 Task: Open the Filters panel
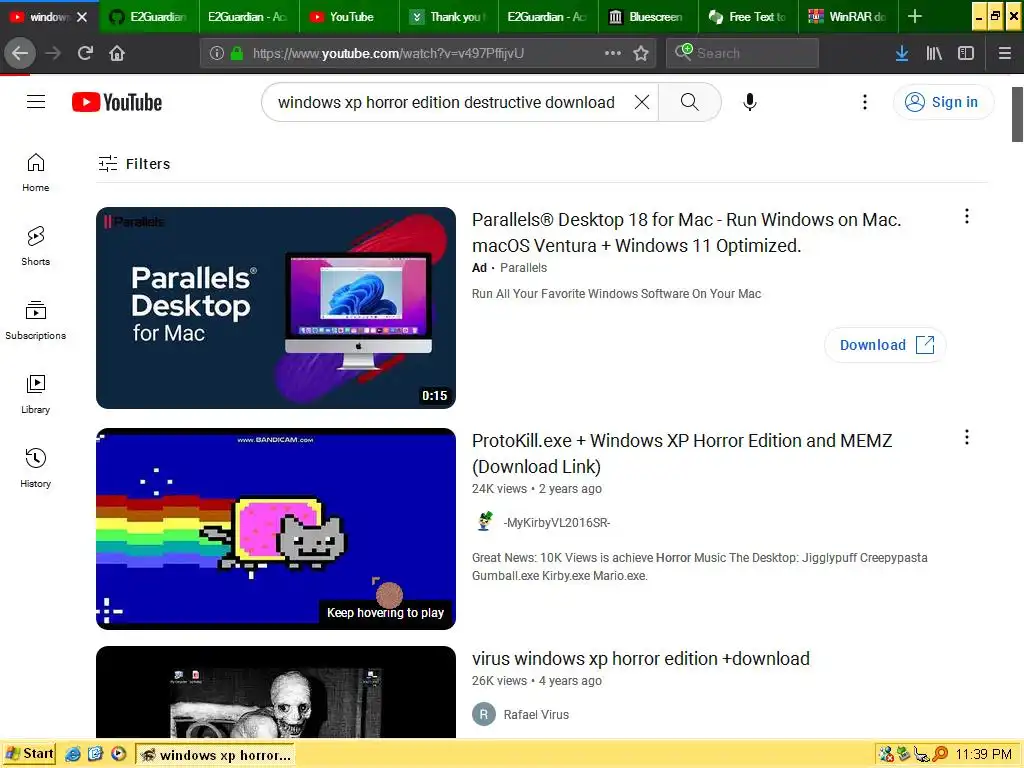tap(134, 163)
